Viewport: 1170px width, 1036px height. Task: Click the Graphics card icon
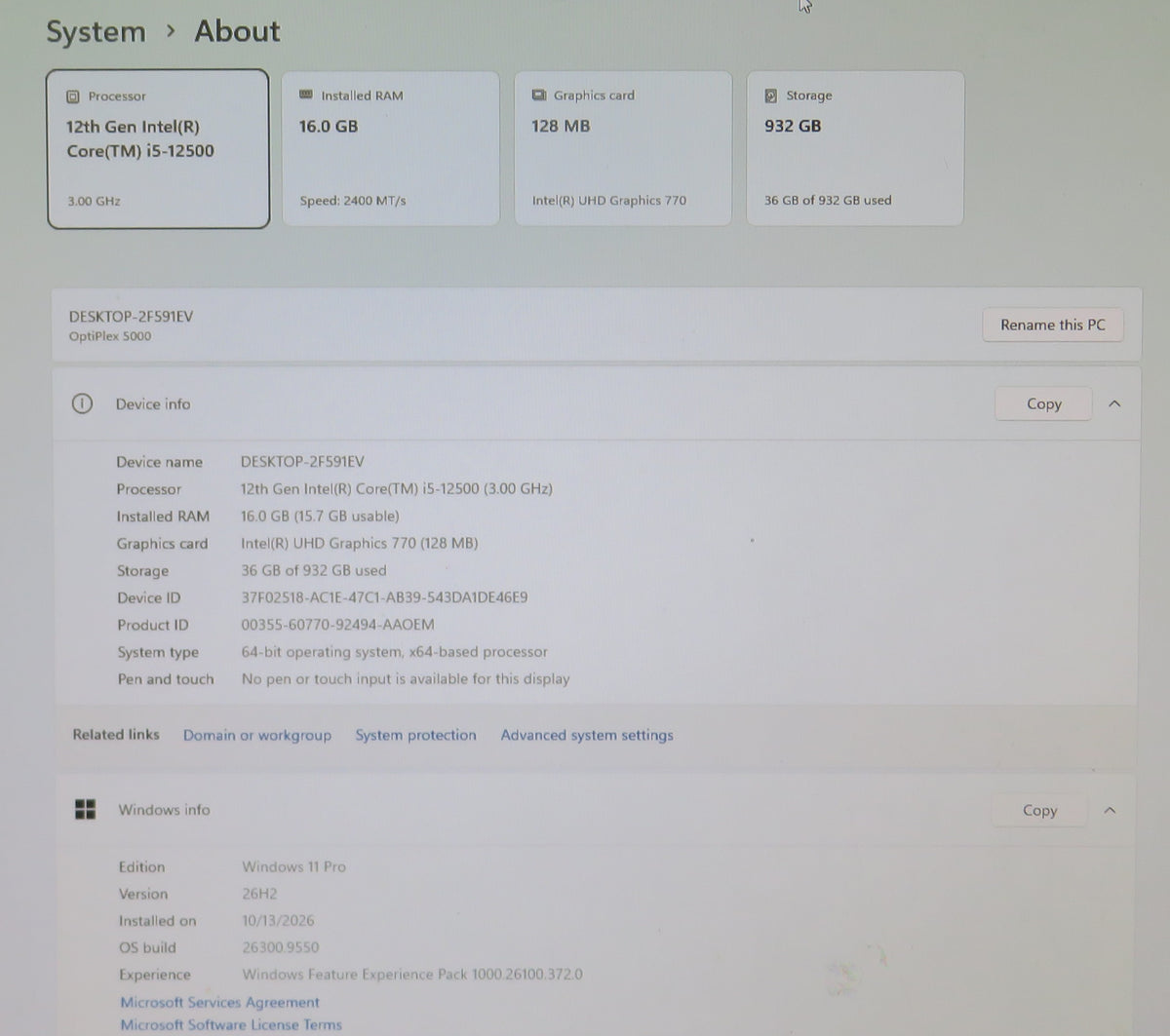coord(539,95)
